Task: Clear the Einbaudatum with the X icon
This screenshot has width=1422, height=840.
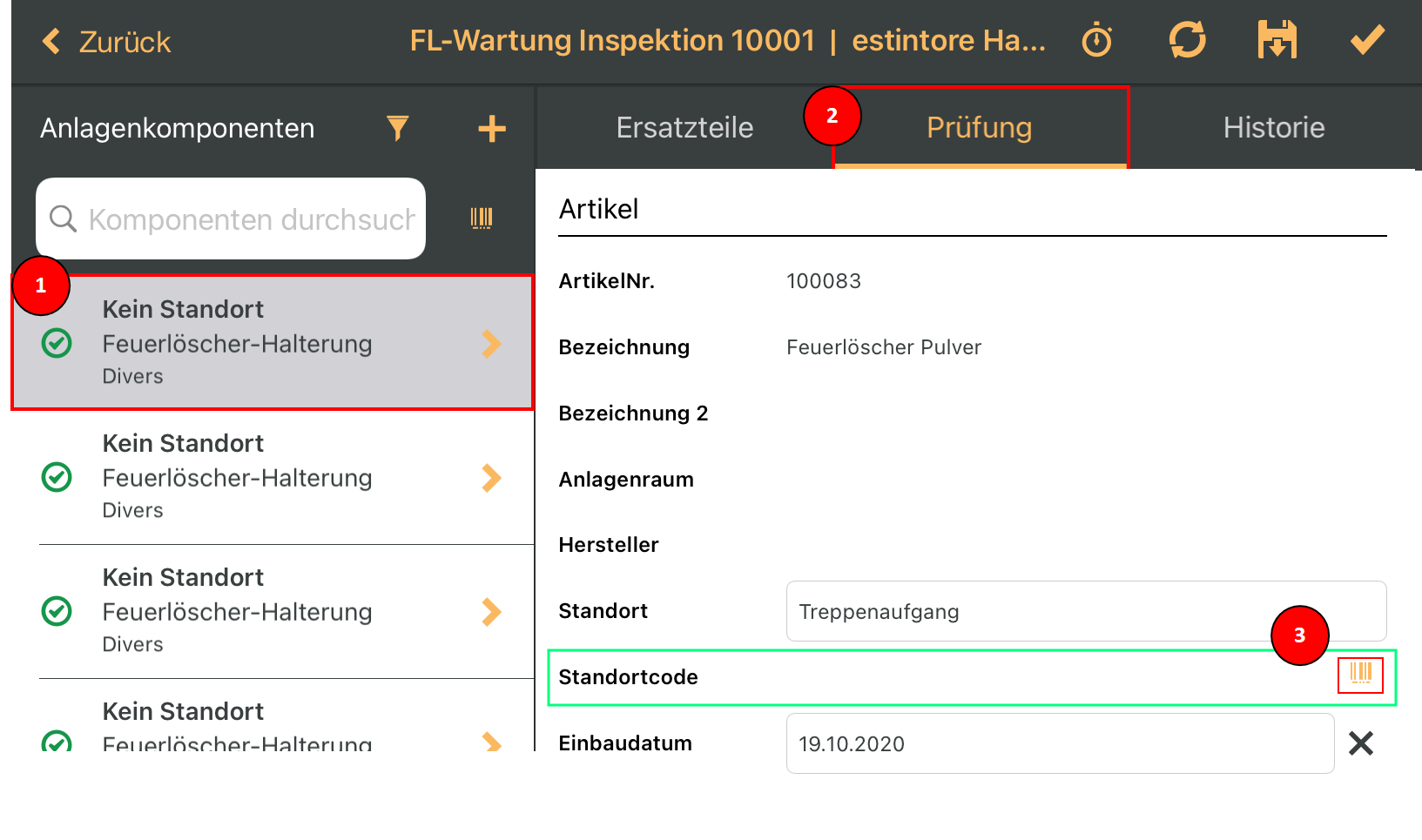Action: pos(1361,743)
